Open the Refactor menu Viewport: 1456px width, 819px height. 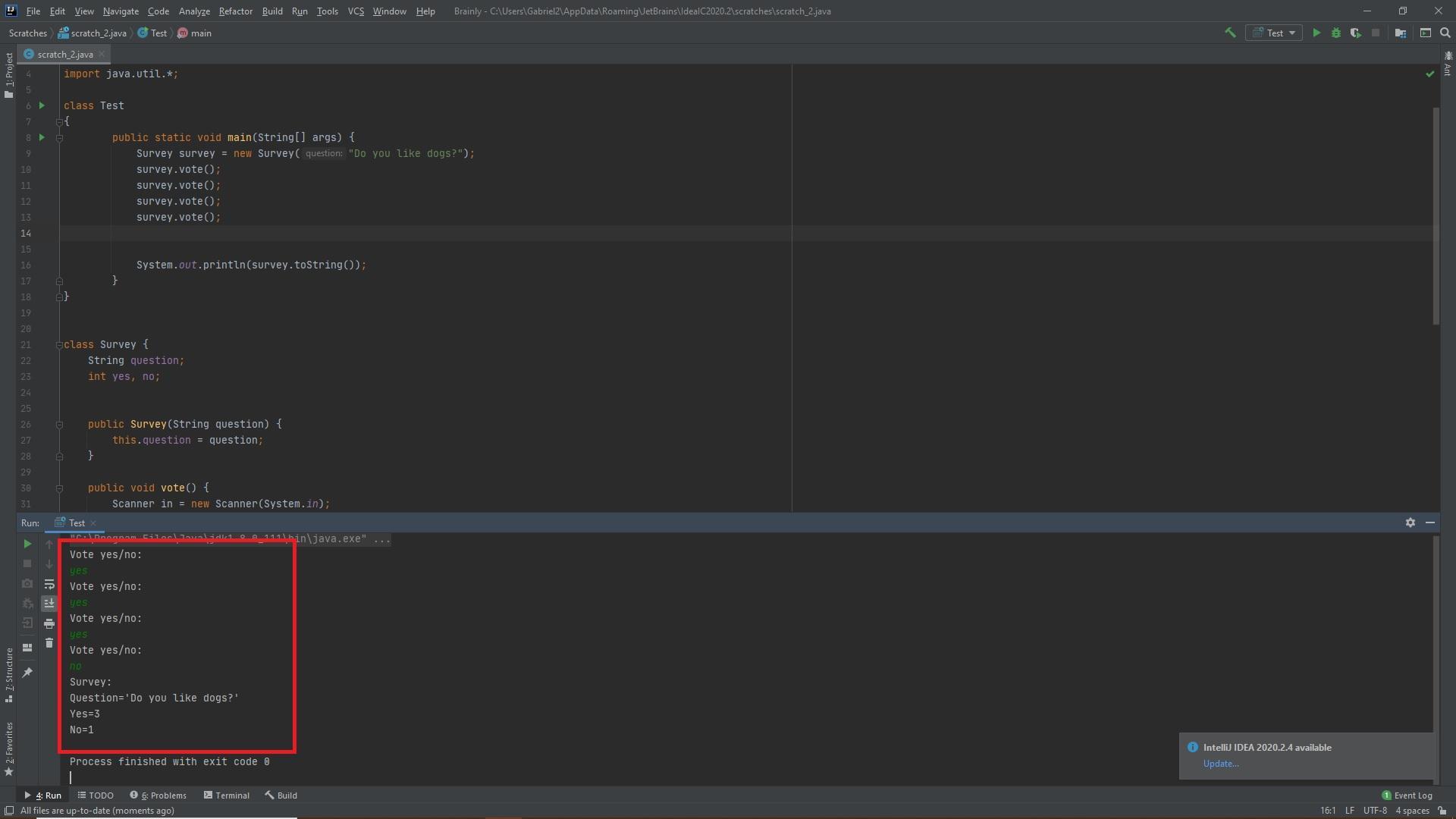point(235,11)
